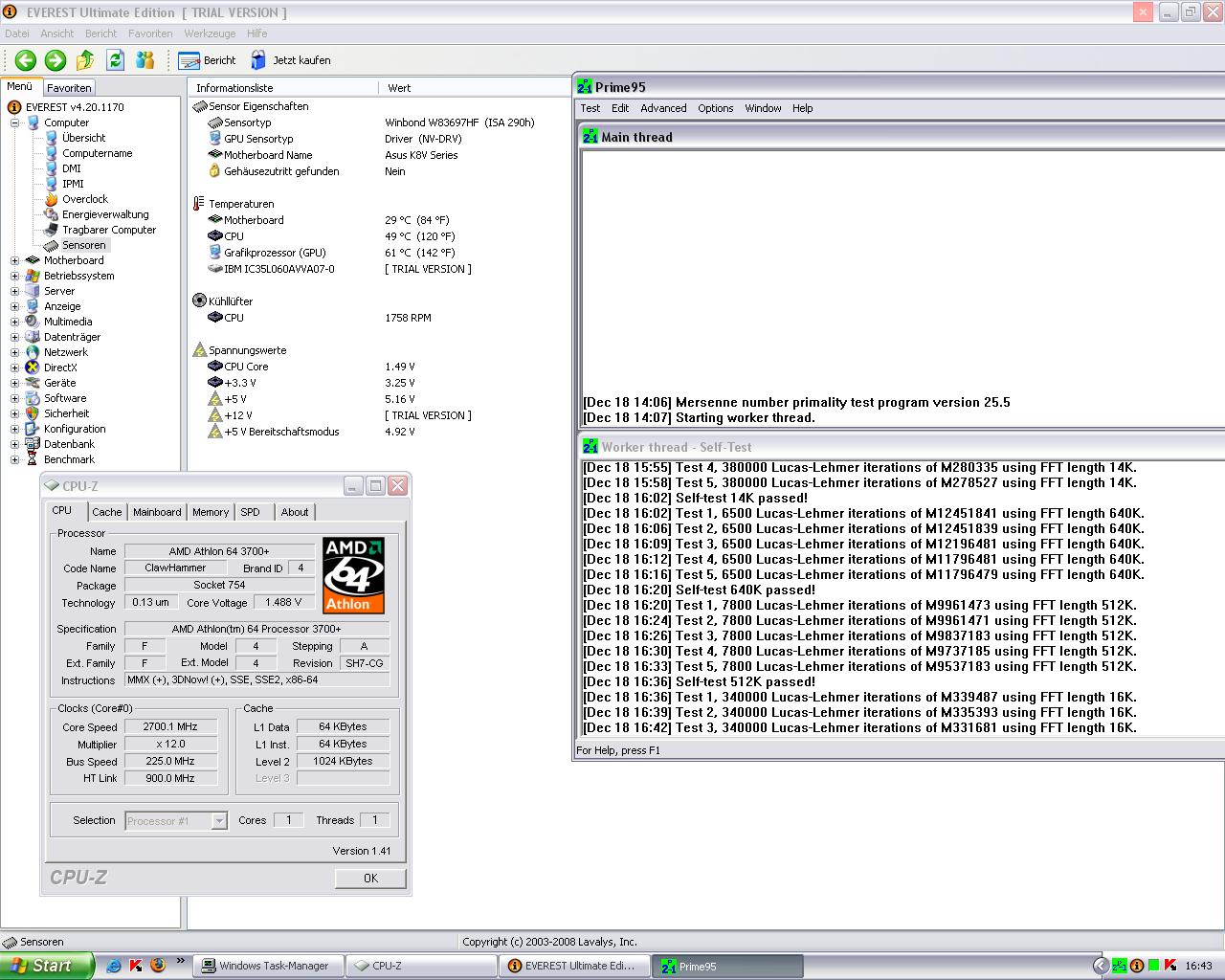Expand the Datenträger tree node

click(x=14, y=337)
